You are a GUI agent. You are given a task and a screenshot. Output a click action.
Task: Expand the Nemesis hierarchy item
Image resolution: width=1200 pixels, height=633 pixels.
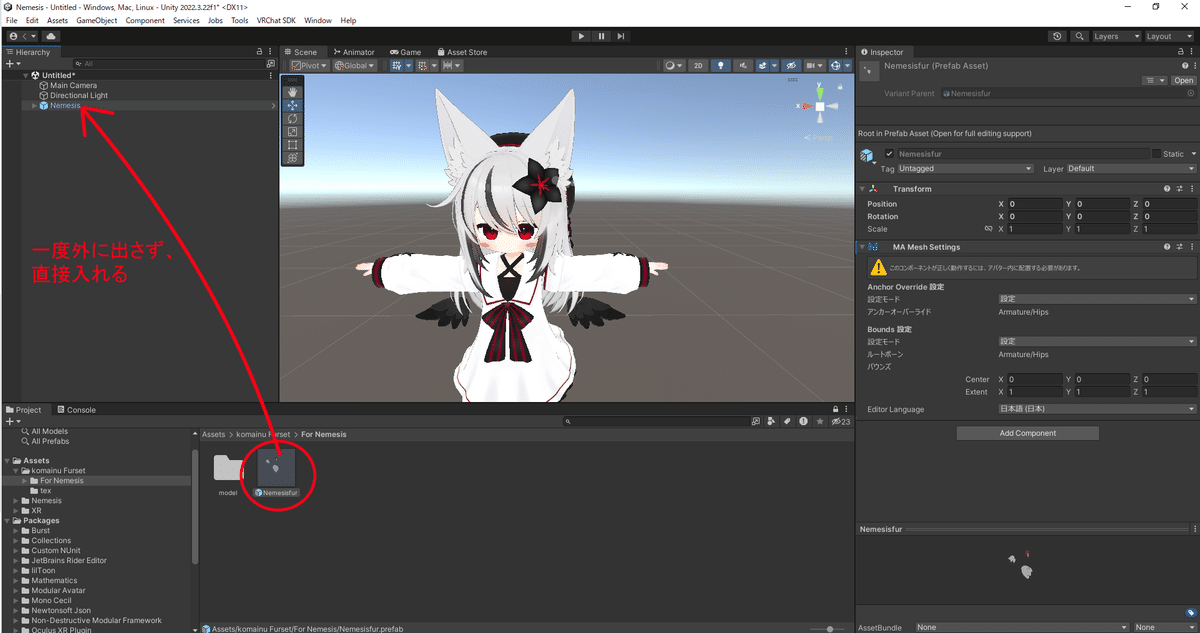pos(35,106)
